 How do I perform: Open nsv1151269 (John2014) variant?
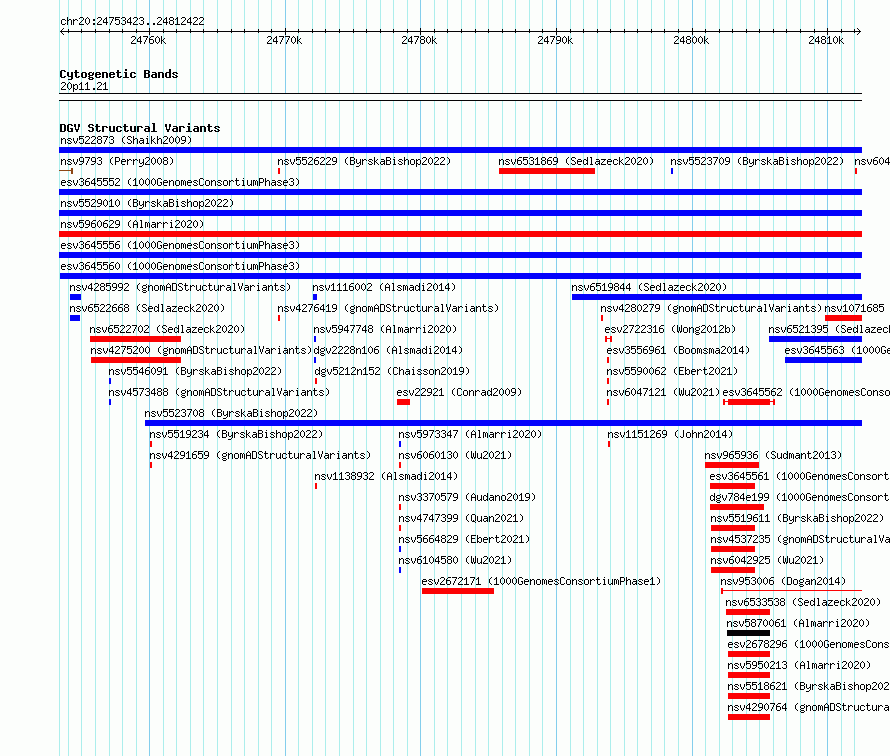[670, 434]
